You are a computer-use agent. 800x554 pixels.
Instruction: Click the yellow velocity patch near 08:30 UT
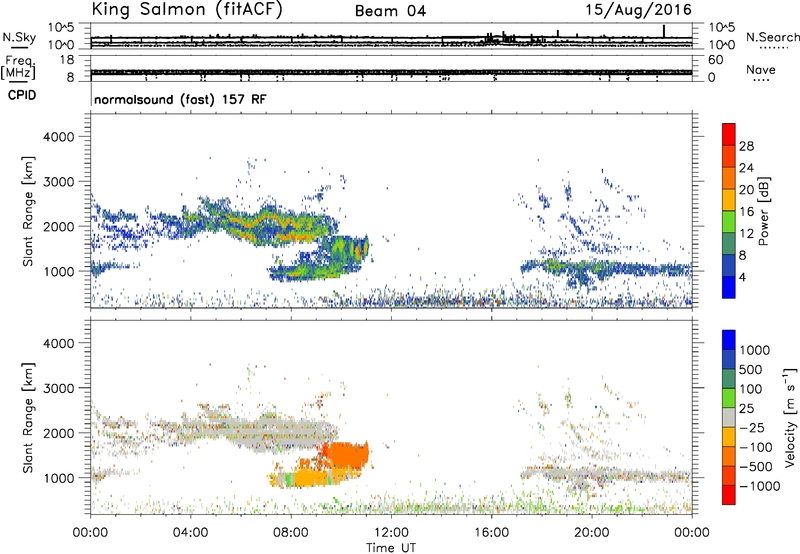coord(310,478)
